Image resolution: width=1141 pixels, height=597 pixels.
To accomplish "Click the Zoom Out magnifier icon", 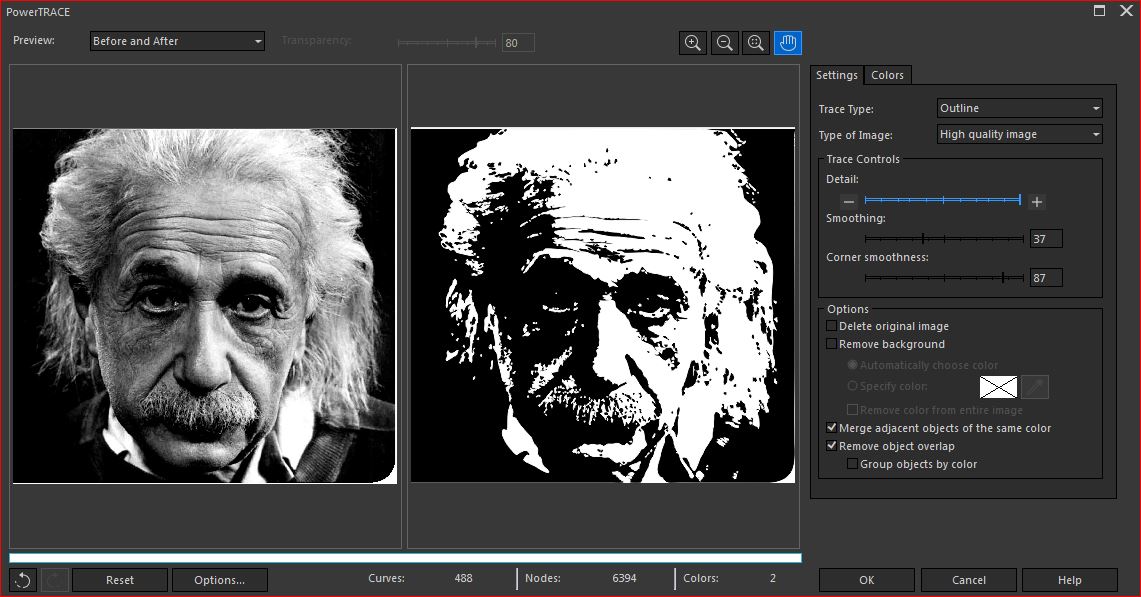I will pyautogui.click(x=724, y=43).
